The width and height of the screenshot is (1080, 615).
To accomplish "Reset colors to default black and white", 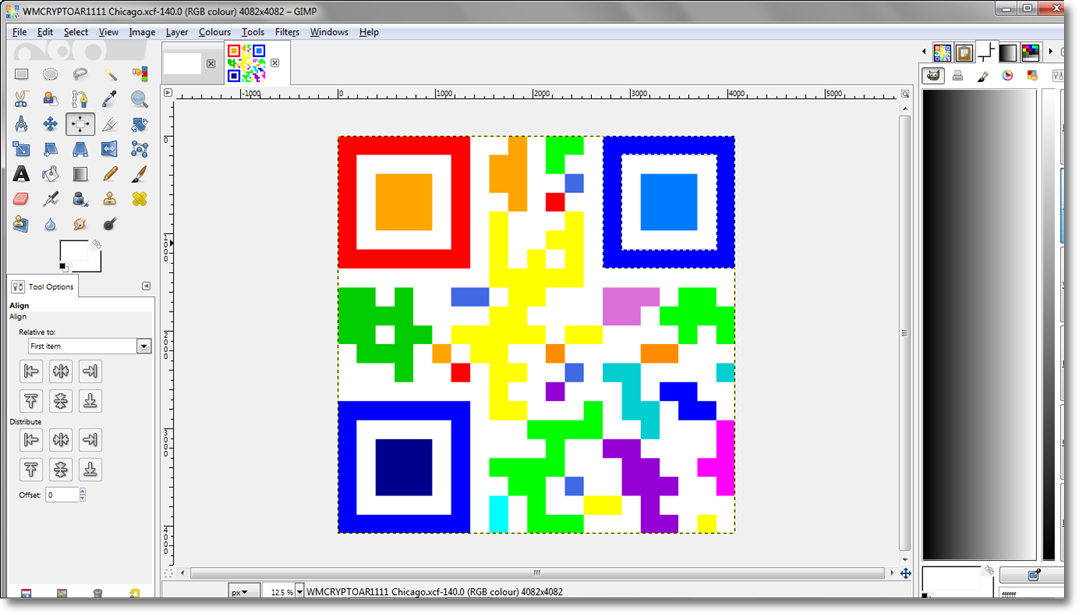I will [x=63, y=267].
